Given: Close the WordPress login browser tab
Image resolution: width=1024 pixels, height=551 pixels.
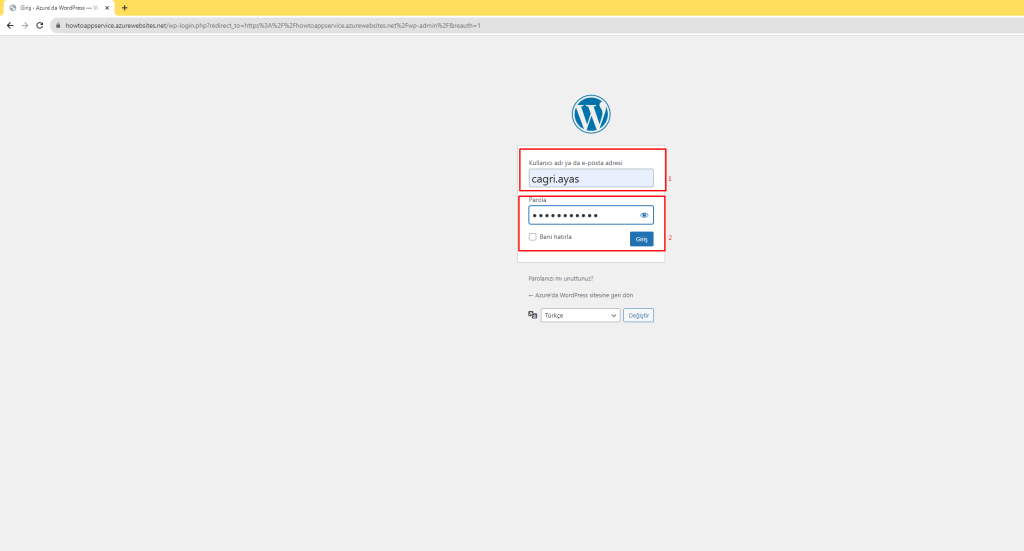Looking at the screenshot, I should pos(107,7).
